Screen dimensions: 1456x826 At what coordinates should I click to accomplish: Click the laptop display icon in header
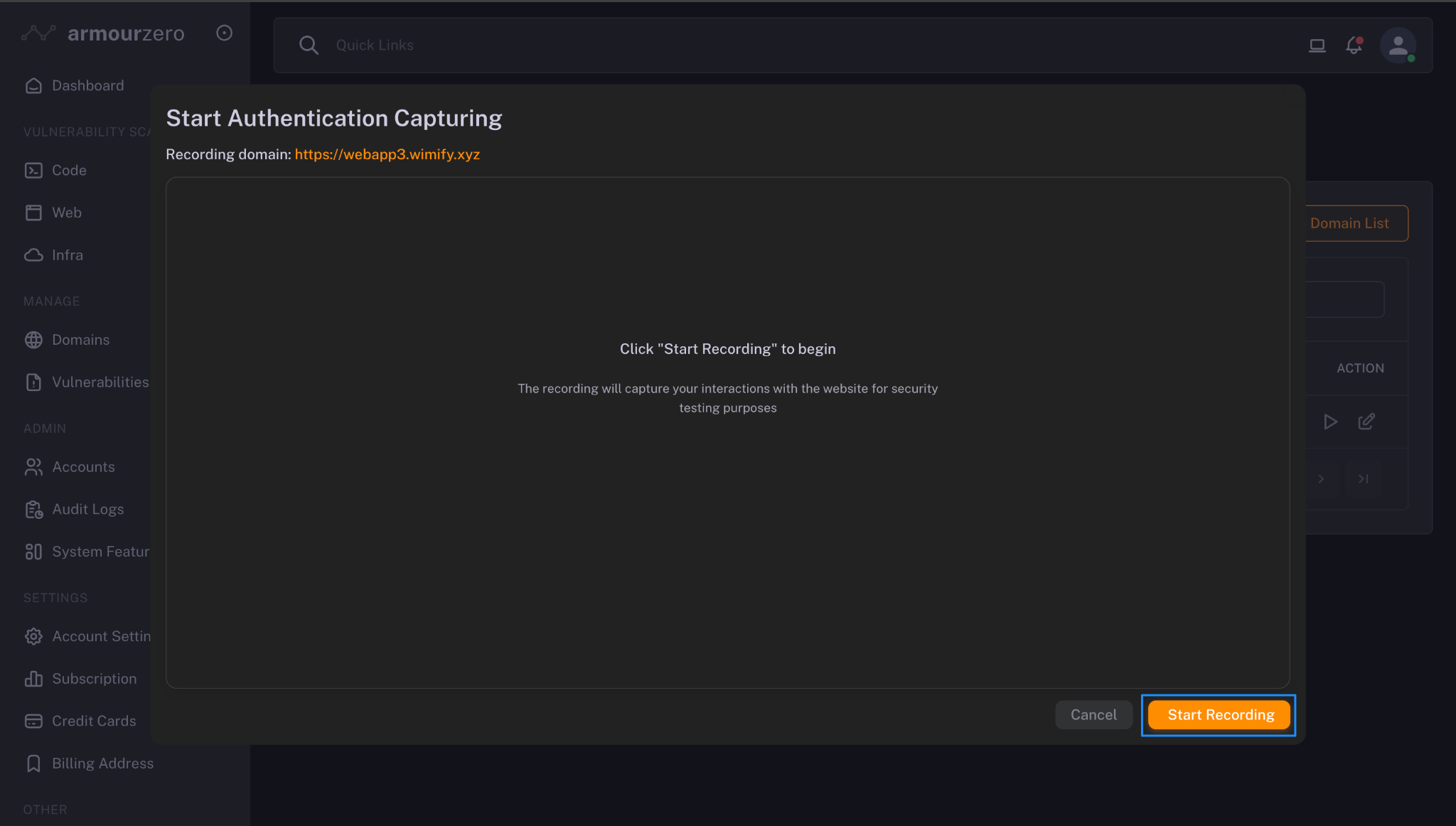pos(1317,45)
